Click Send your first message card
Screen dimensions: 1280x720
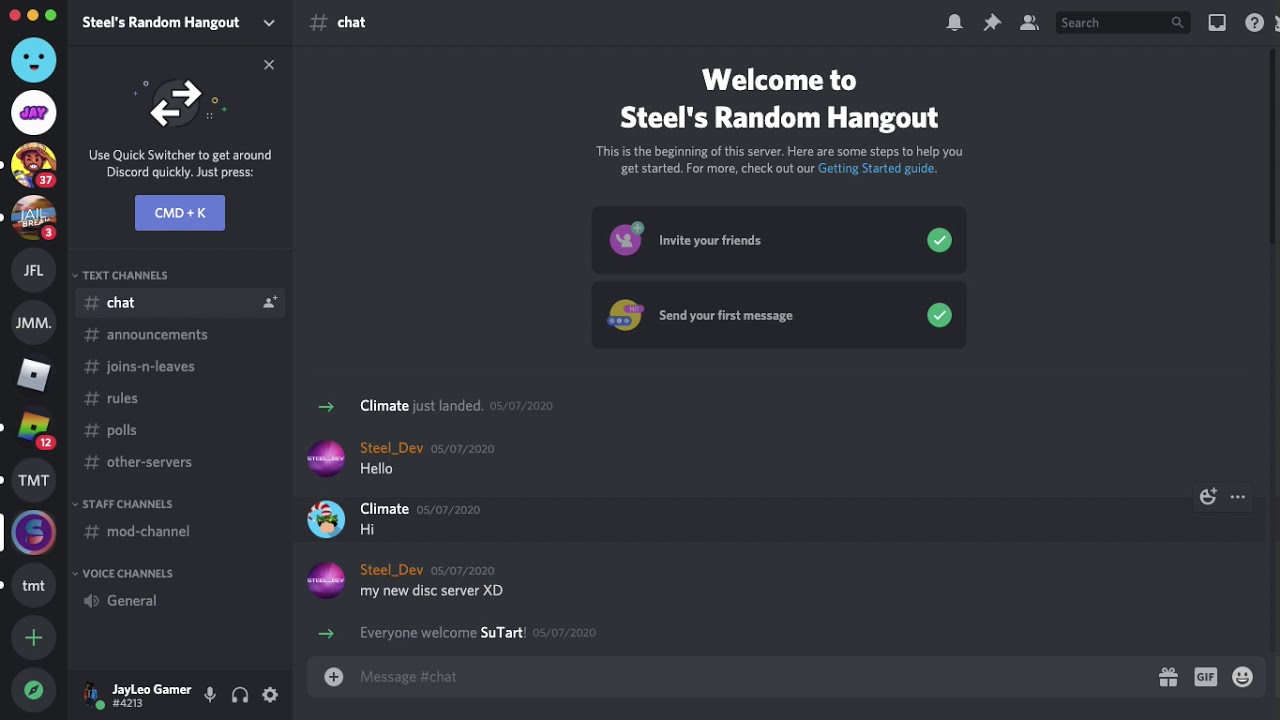pyautogui.click(x=779, y=315)
